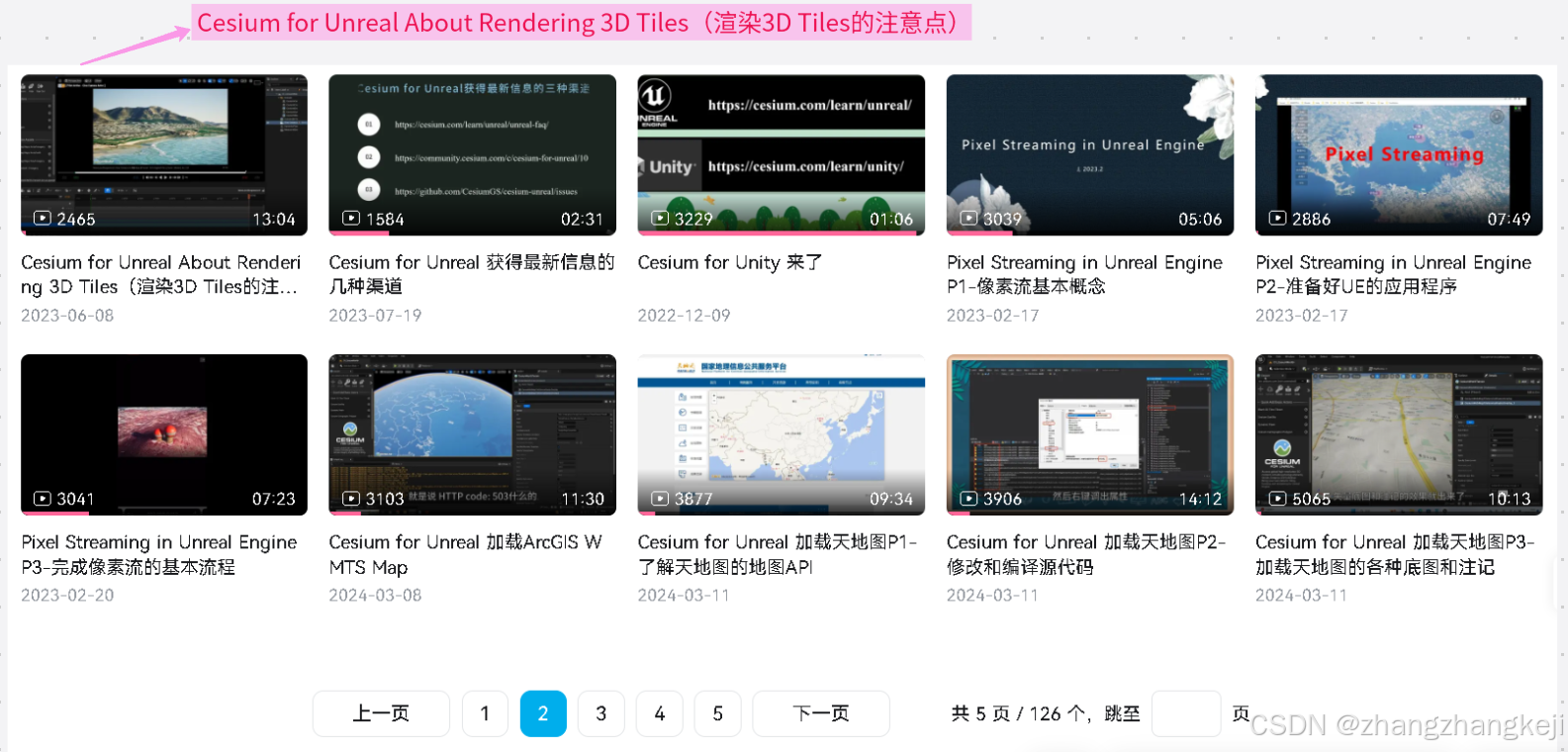Select page 3 in pagination

601,713
